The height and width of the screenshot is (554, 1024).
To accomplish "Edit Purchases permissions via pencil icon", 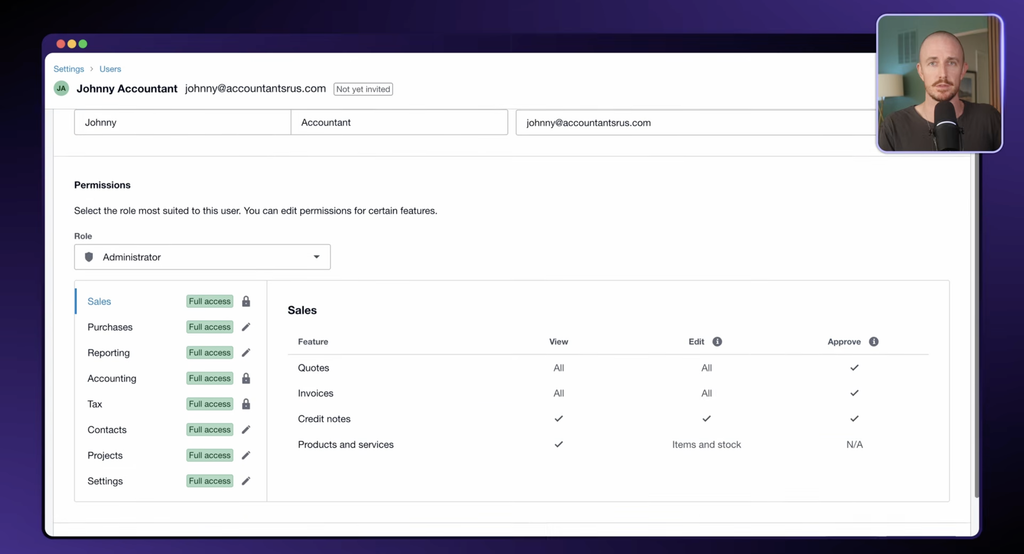I will click(x=246, y=327).
